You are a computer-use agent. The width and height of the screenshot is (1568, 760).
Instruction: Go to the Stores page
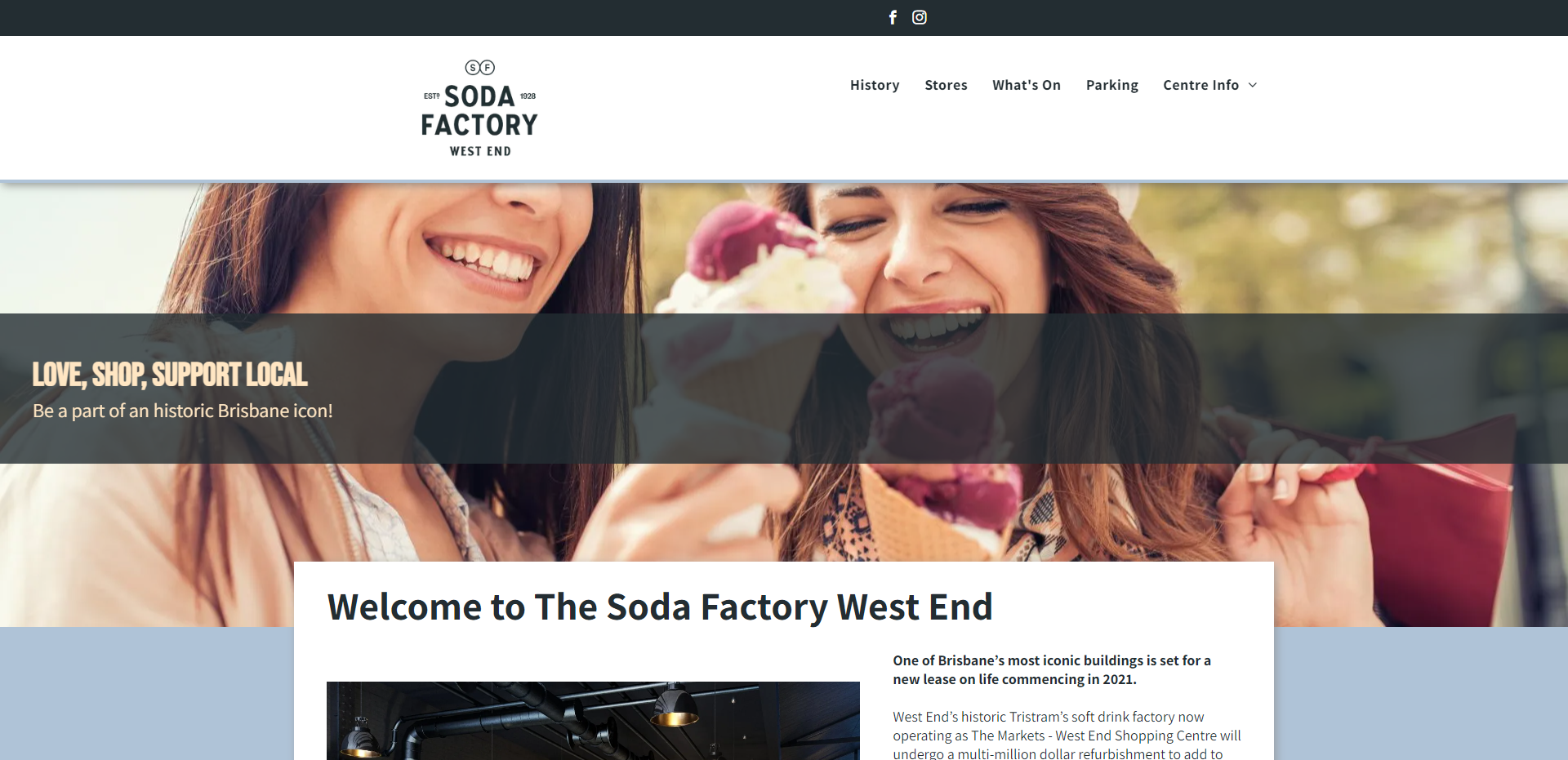946,85
